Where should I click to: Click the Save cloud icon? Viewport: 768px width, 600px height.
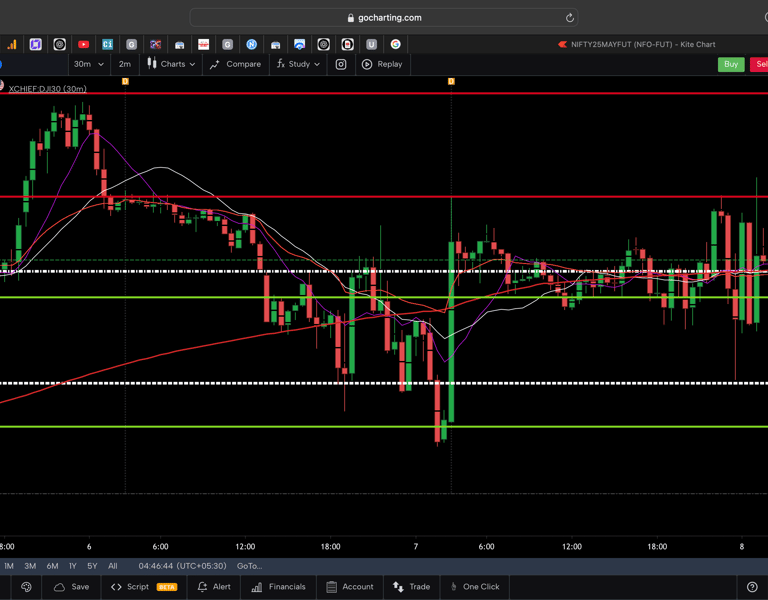tap(59, 587)
